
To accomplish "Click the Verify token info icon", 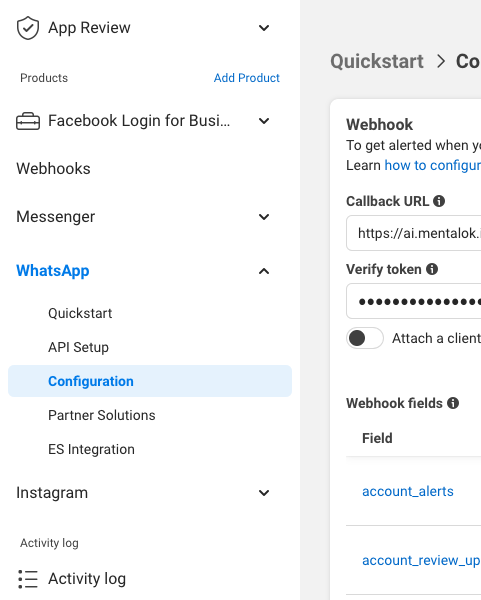I will click(x=432, y=269).
